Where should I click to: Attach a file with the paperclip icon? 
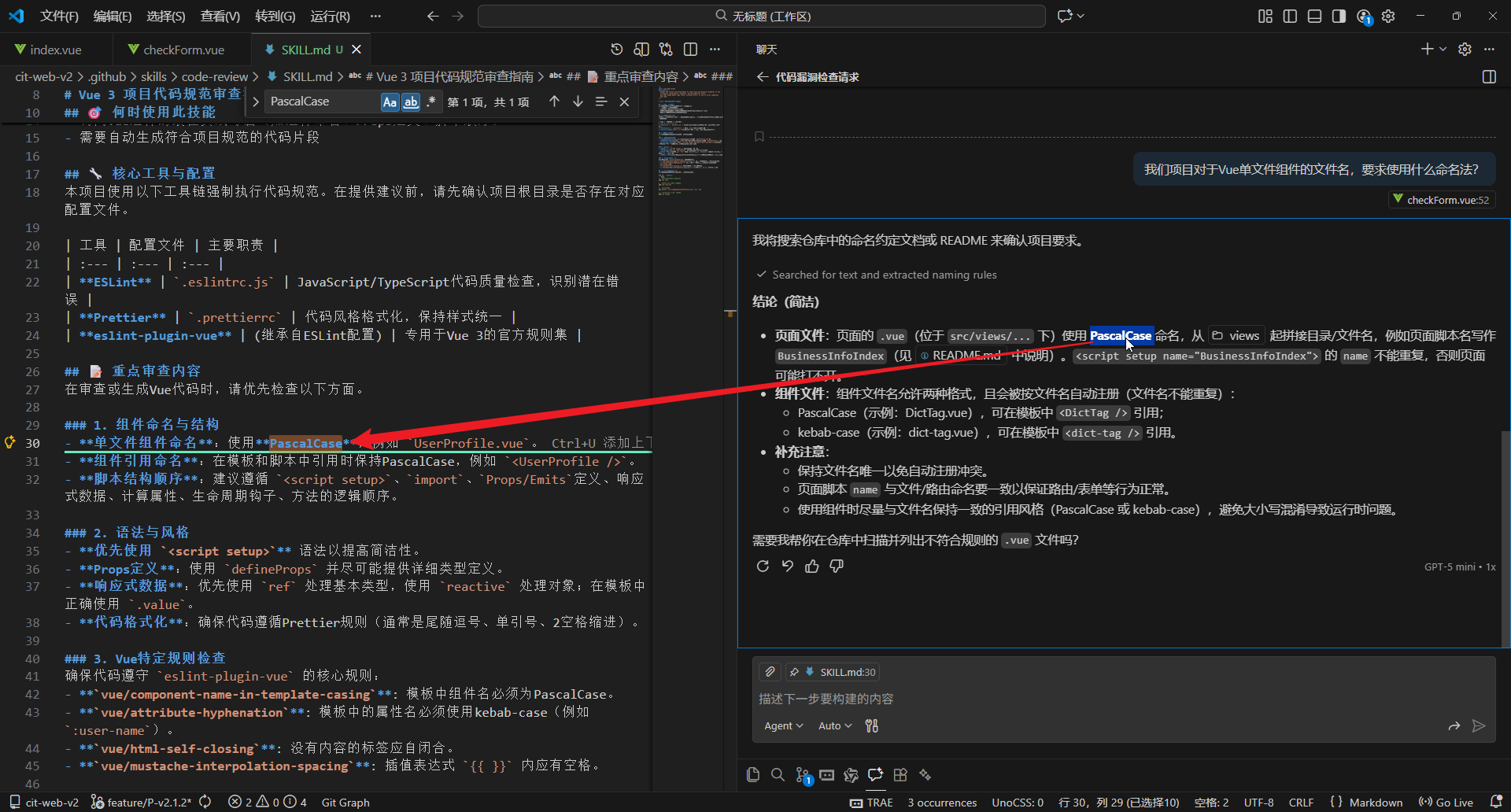(770, 671)
